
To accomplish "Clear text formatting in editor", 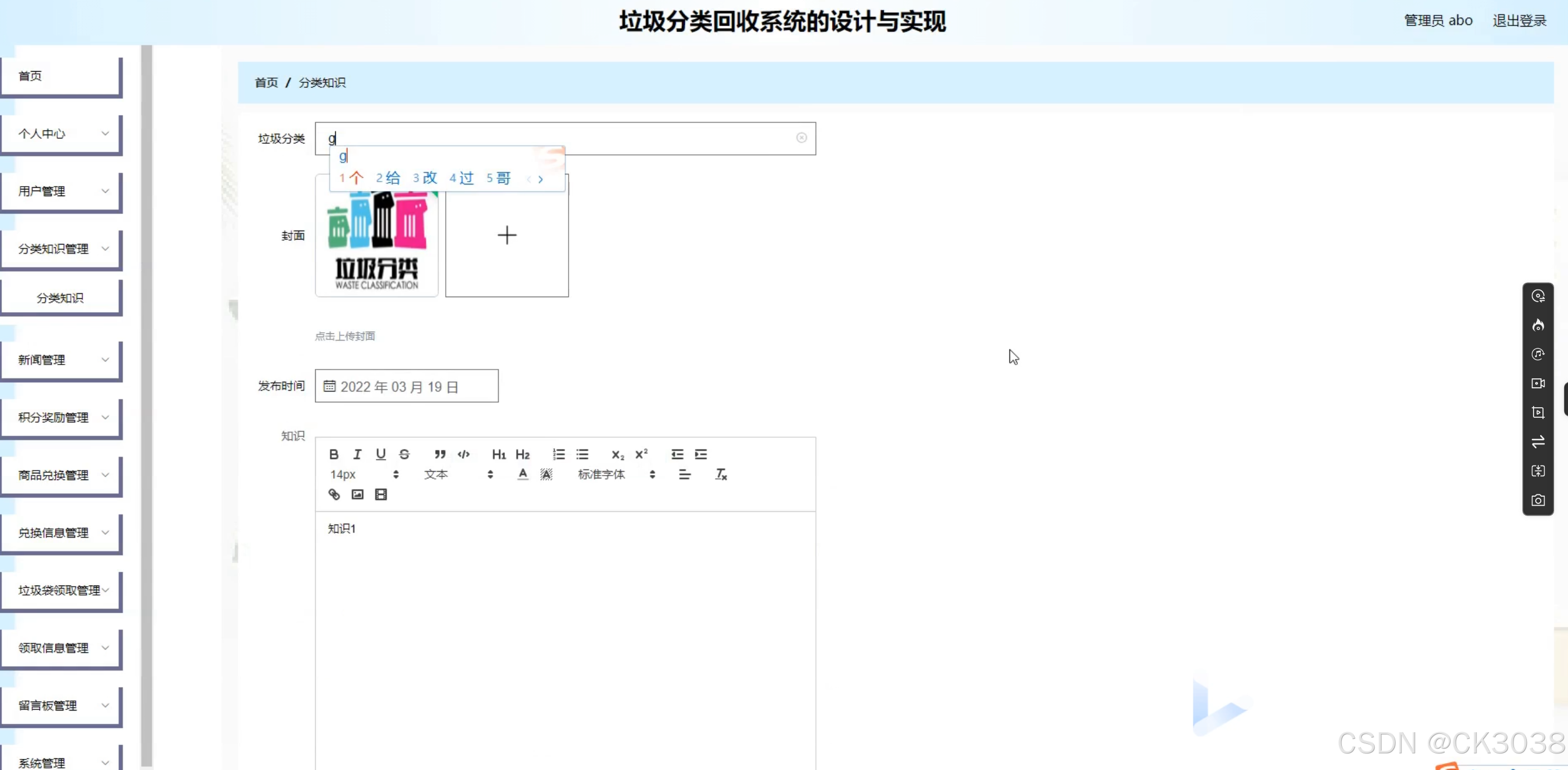I will [721, 474].
